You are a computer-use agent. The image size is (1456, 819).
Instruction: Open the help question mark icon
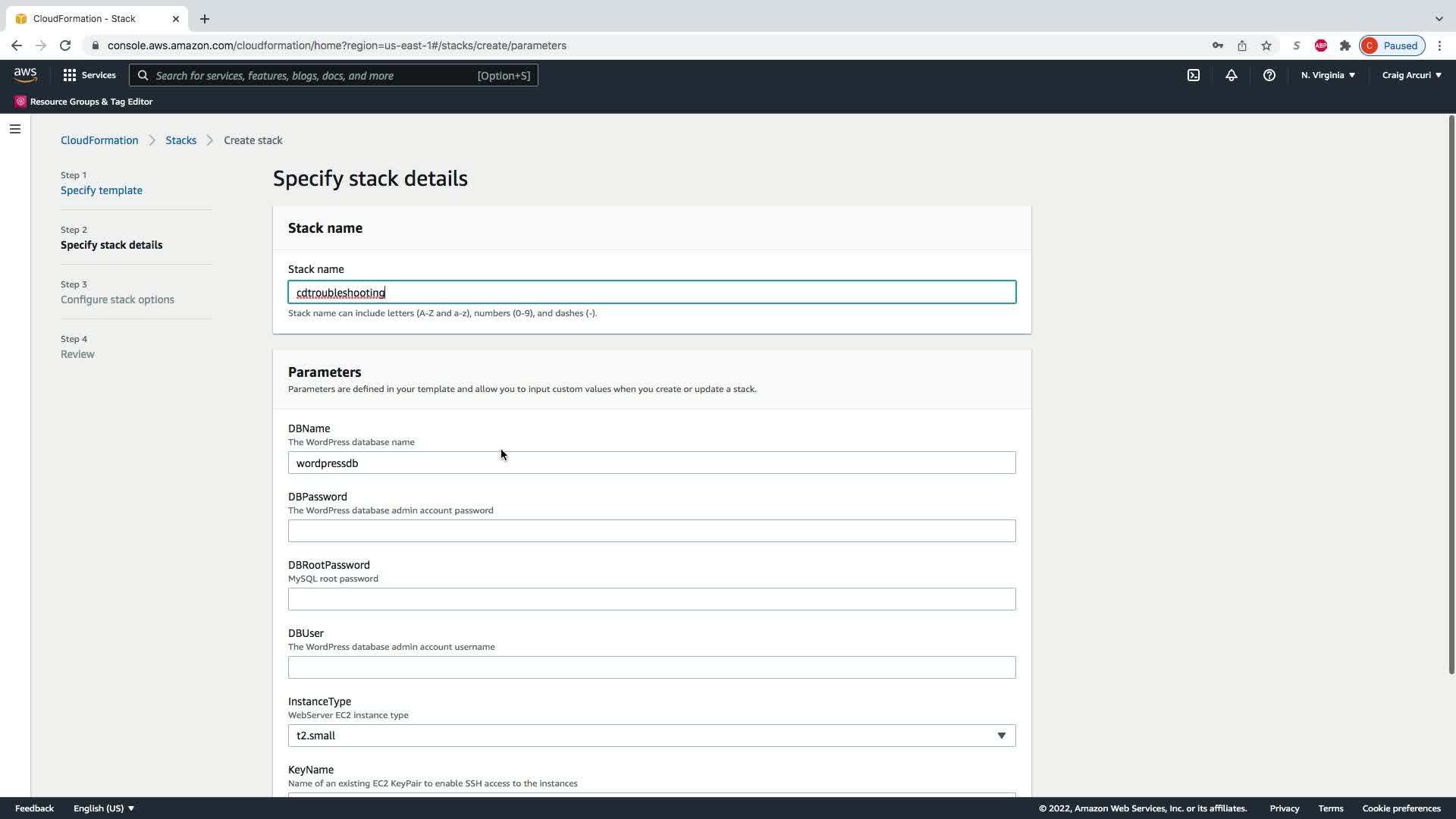click(x=1269, y=75)
